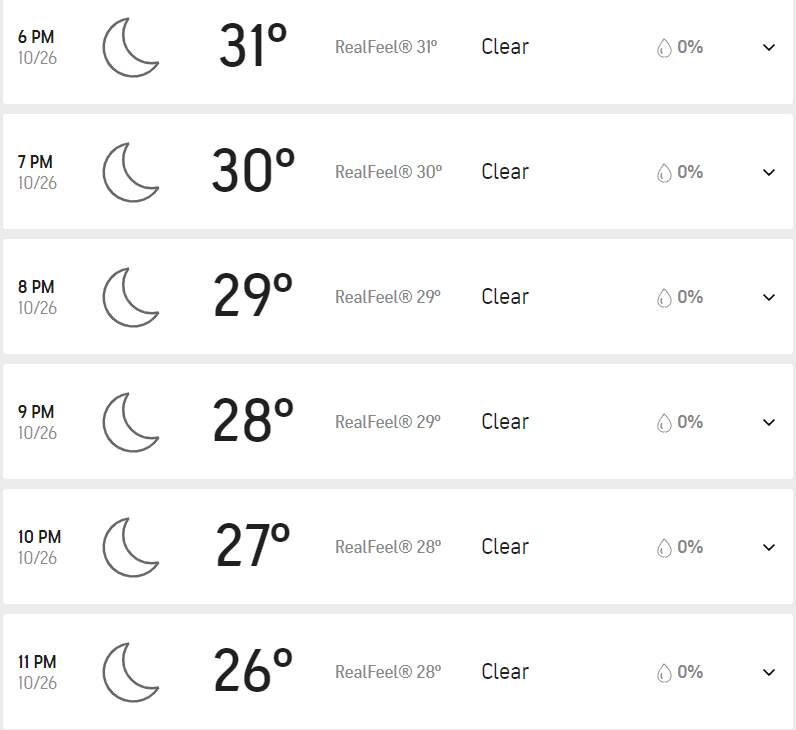Click the raindrop icon in 6 PM row
This screenshot has height=730, width=796.
(664, 48)
